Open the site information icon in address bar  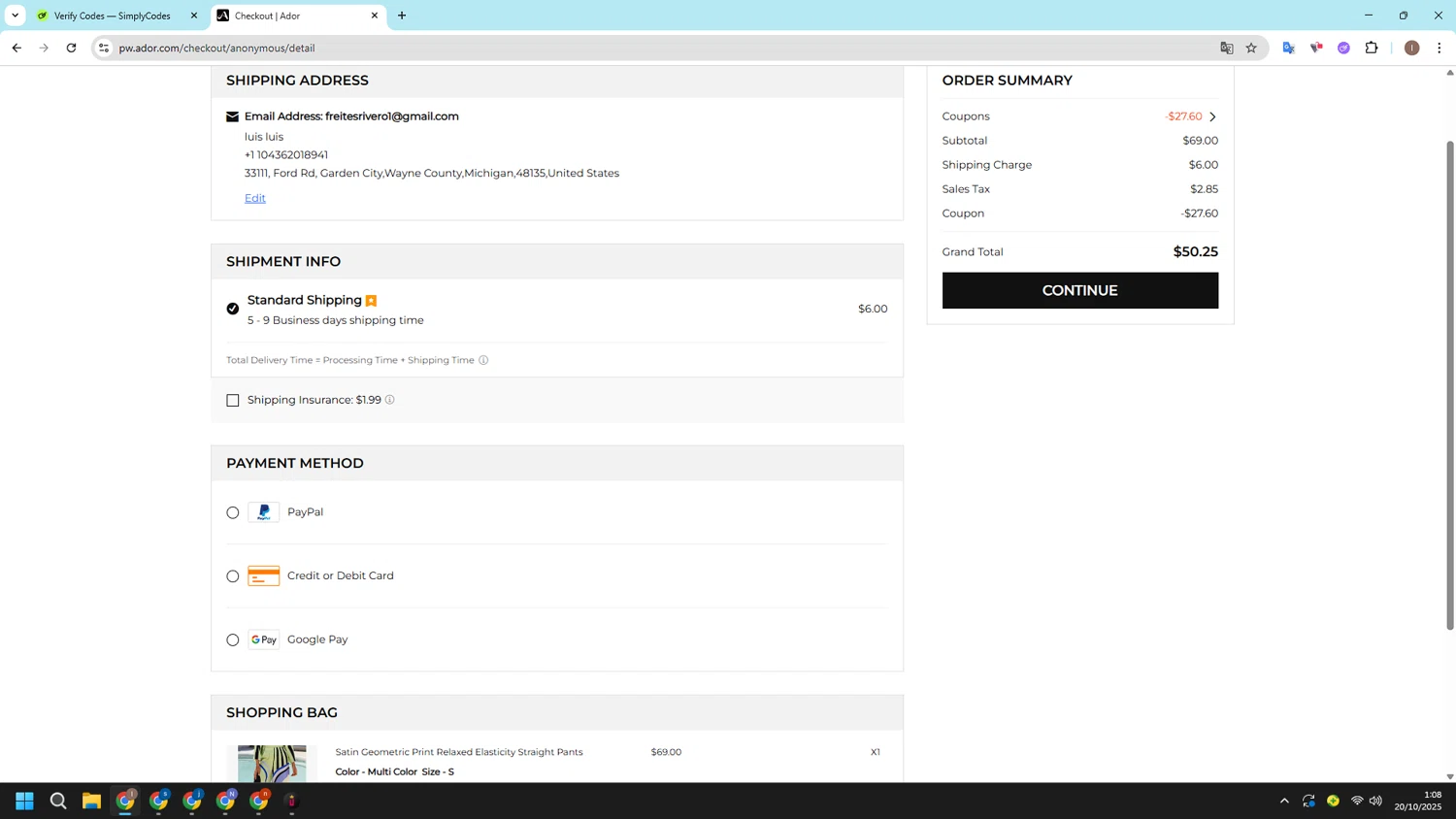[104, 48]
